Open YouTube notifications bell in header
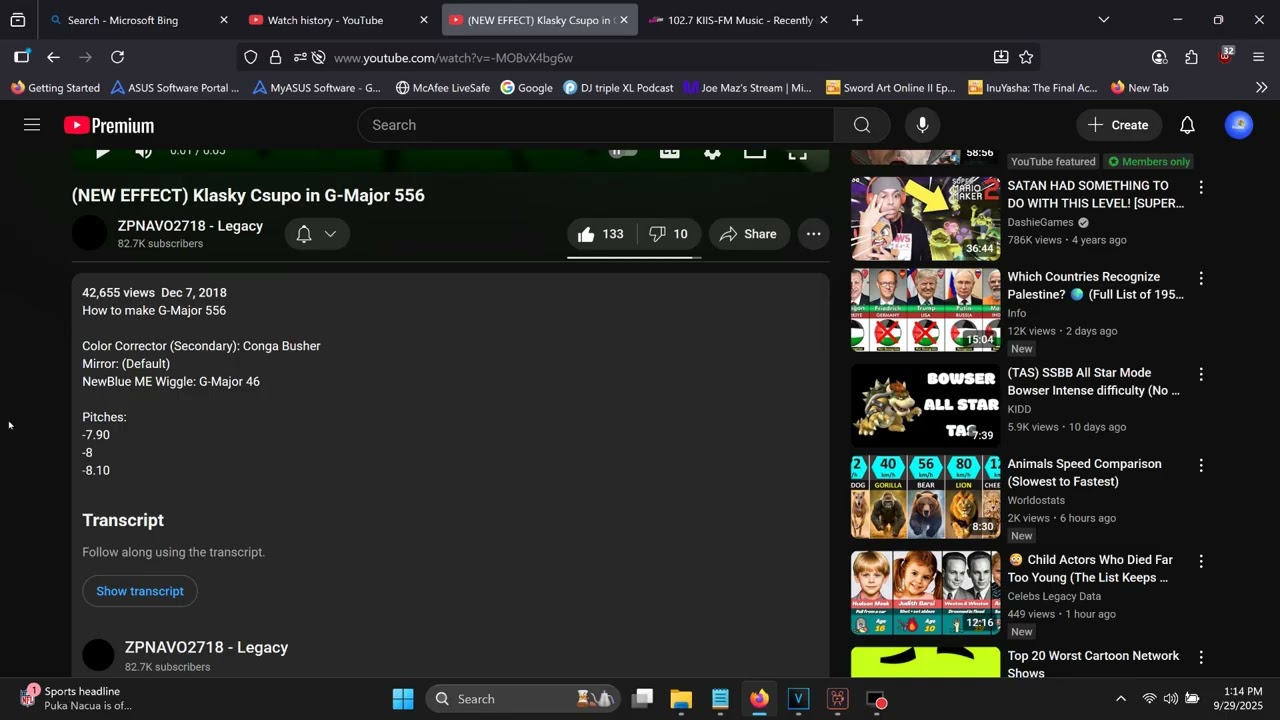This screenshot has height=720, width=1280. [x=1187, y=125]
